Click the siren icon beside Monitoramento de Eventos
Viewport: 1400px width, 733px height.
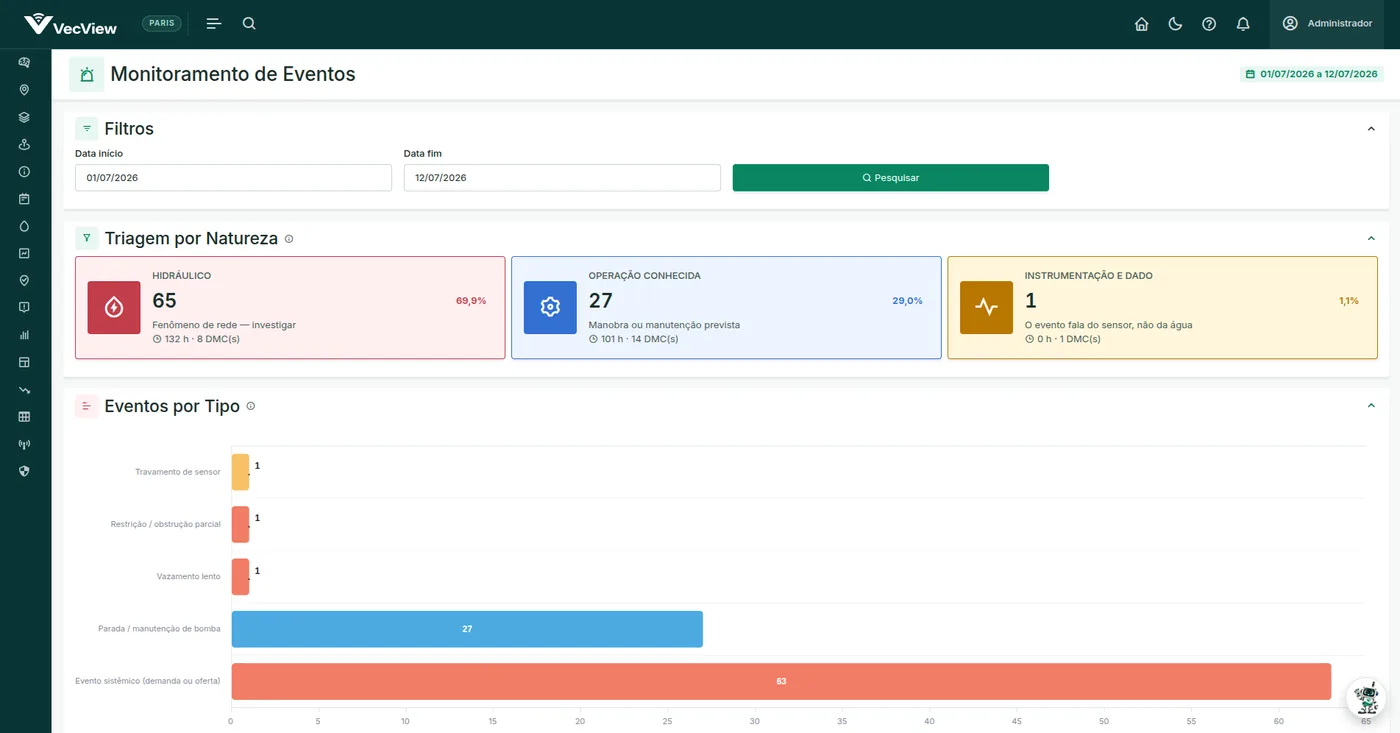[87, 74]
